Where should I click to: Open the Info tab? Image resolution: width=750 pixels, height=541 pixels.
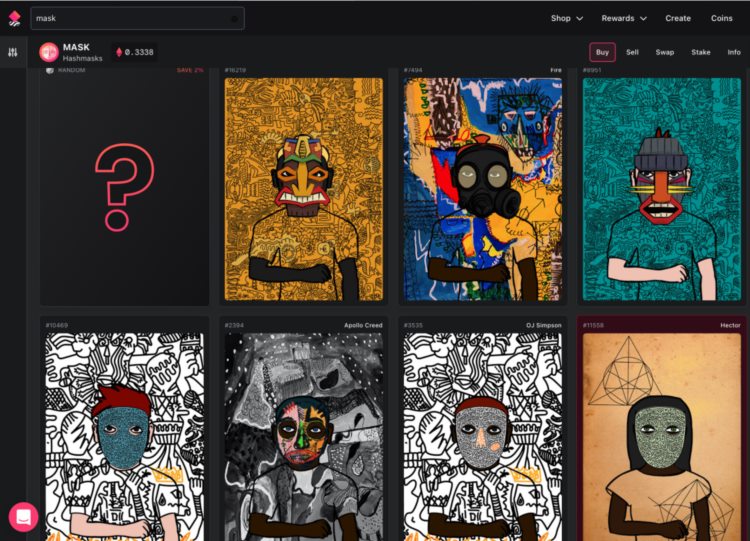pyautogui.click(x=733, y=52)
